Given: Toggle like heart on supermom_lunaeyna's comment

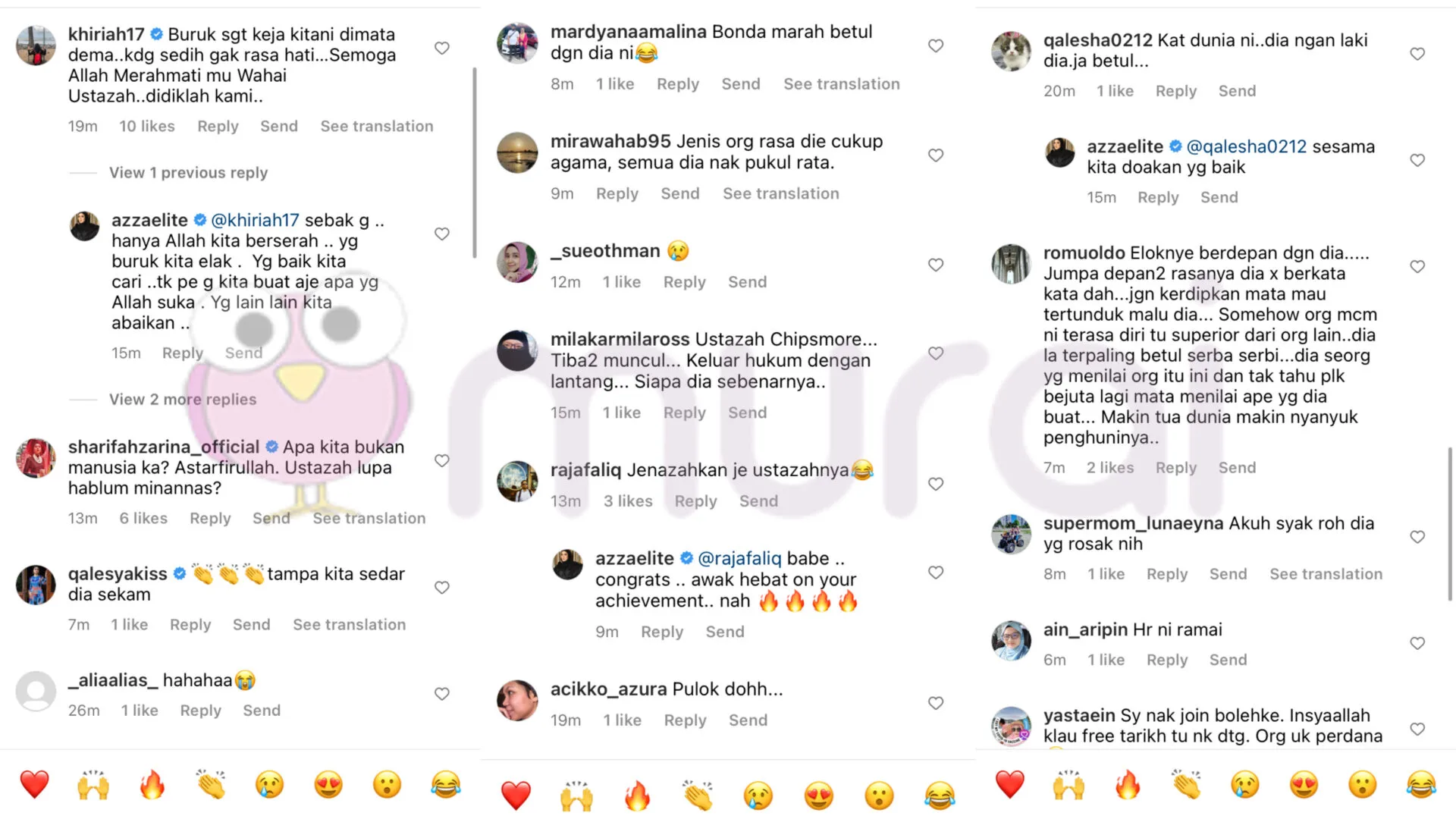Looking at the screenshot, I should (1417, 538).
